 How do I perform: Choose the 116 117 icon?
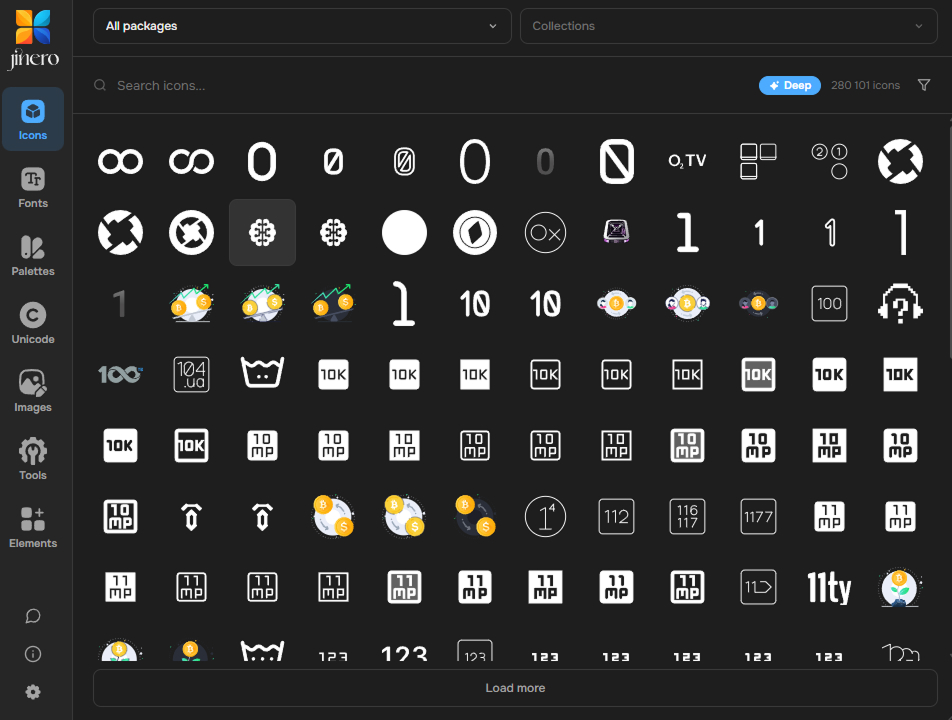click(687, 517)
